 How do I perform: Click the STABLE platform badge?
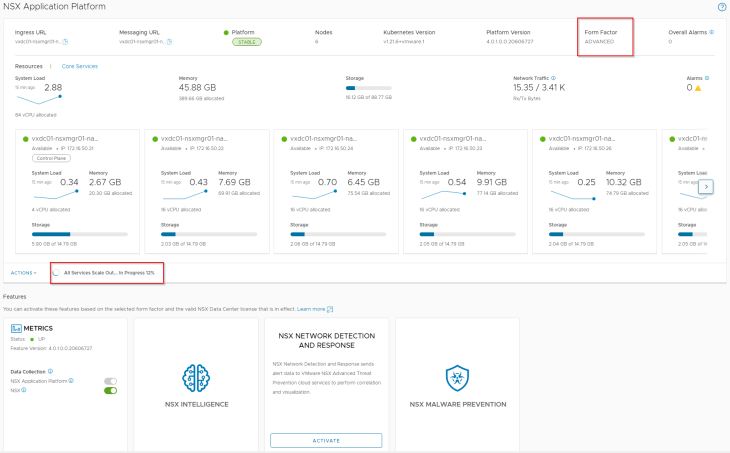247,42
